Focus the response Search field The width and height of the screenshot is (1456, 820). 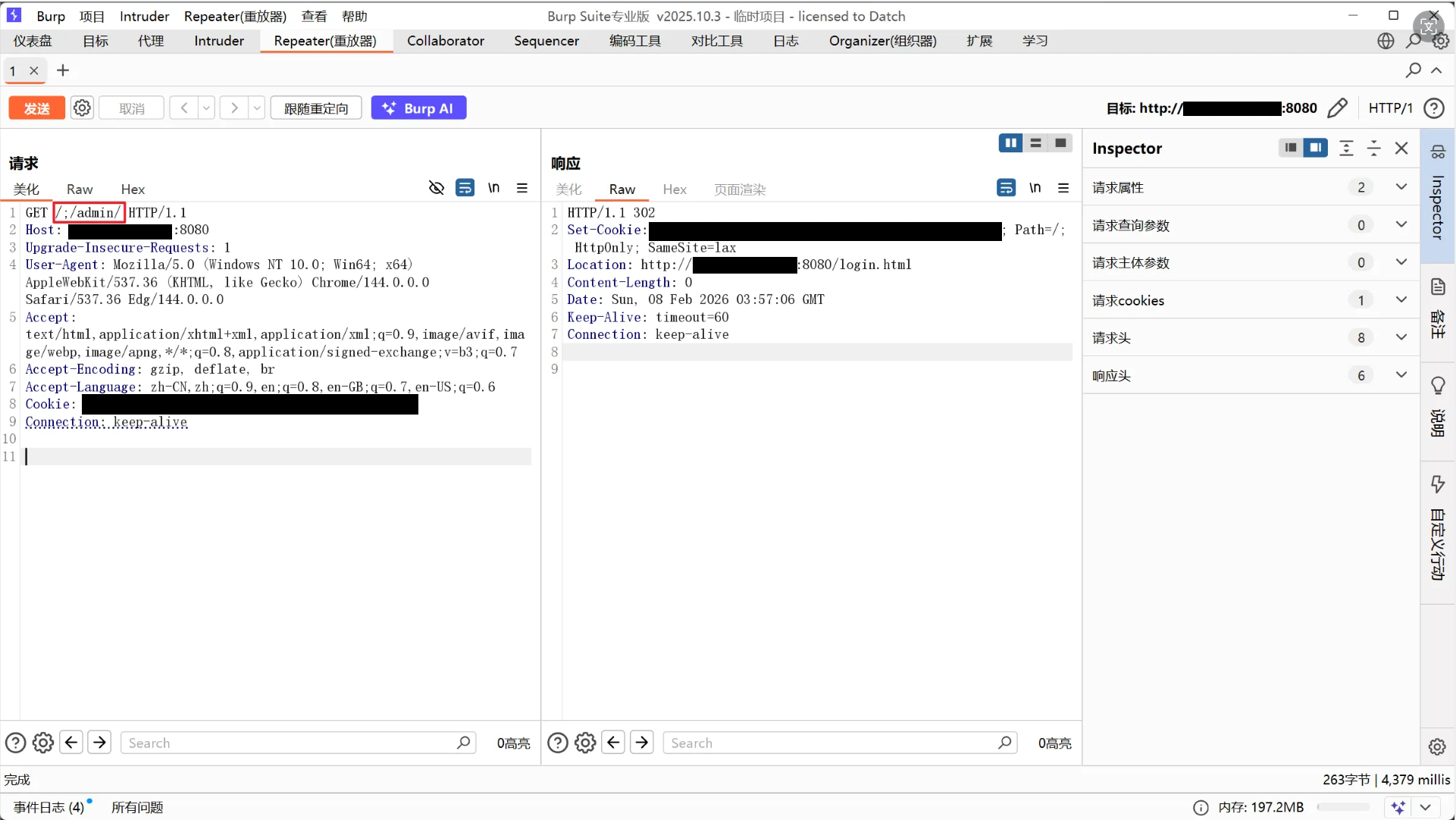[840, 743]
